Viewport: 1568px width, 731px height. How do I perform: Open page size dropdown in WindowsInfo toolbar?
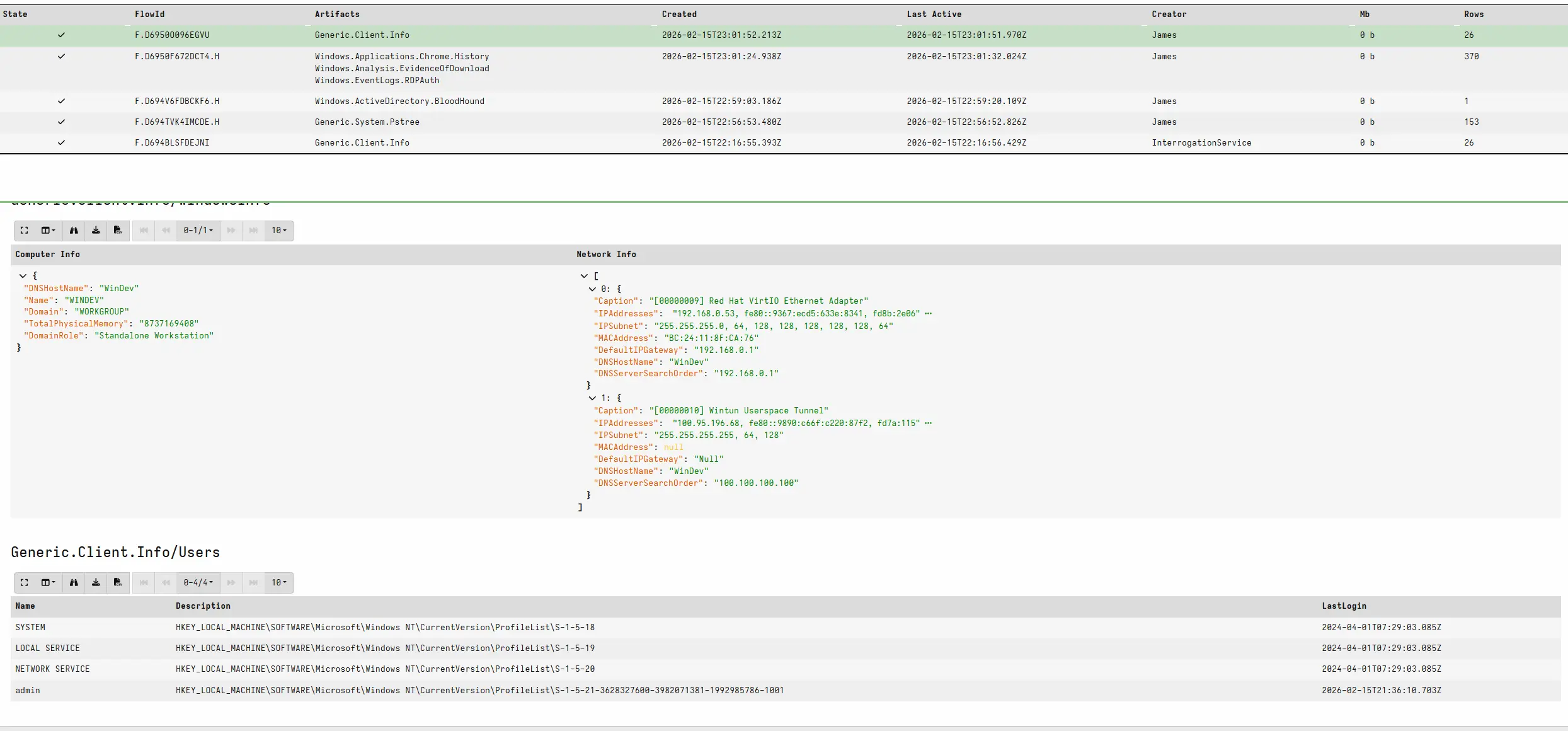pos(279,231)
